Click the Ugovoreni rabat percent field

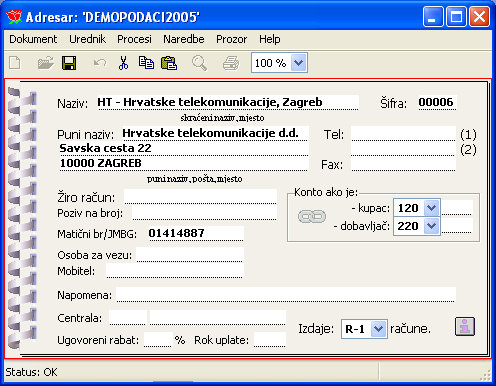tap(158, 340)
